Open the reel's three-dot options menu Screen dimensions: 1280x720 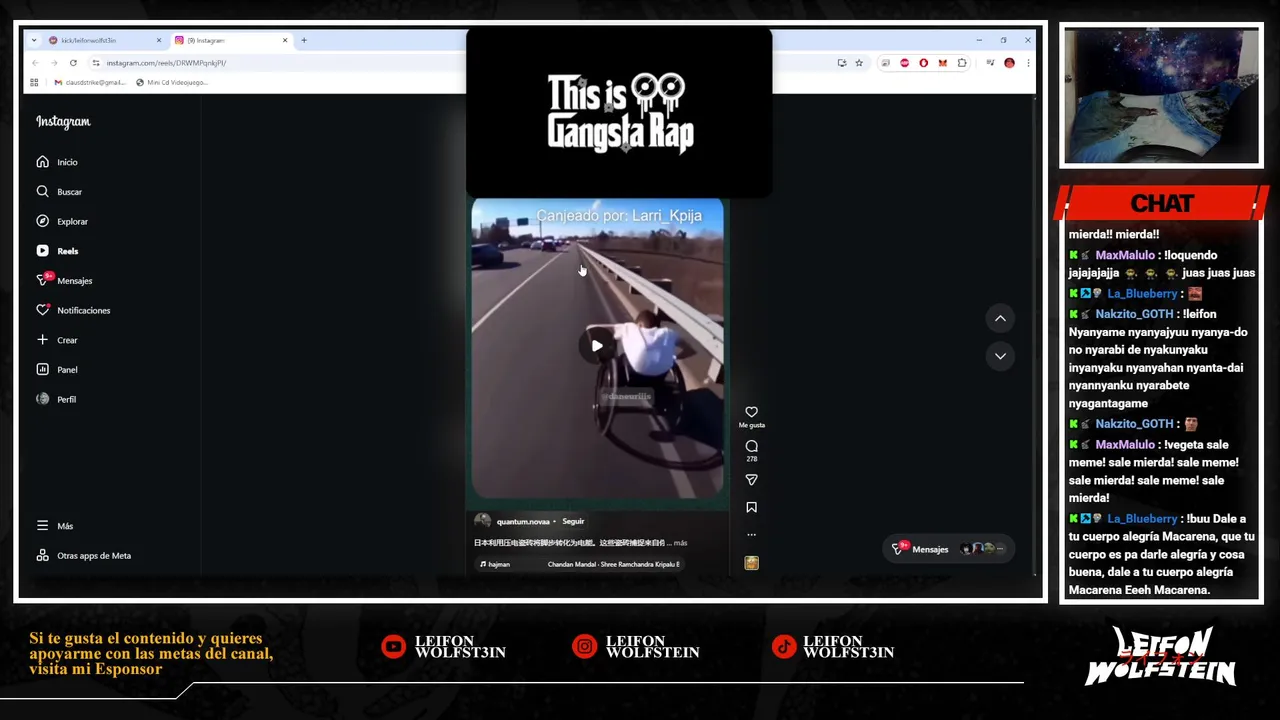click(x=751, y=535)
